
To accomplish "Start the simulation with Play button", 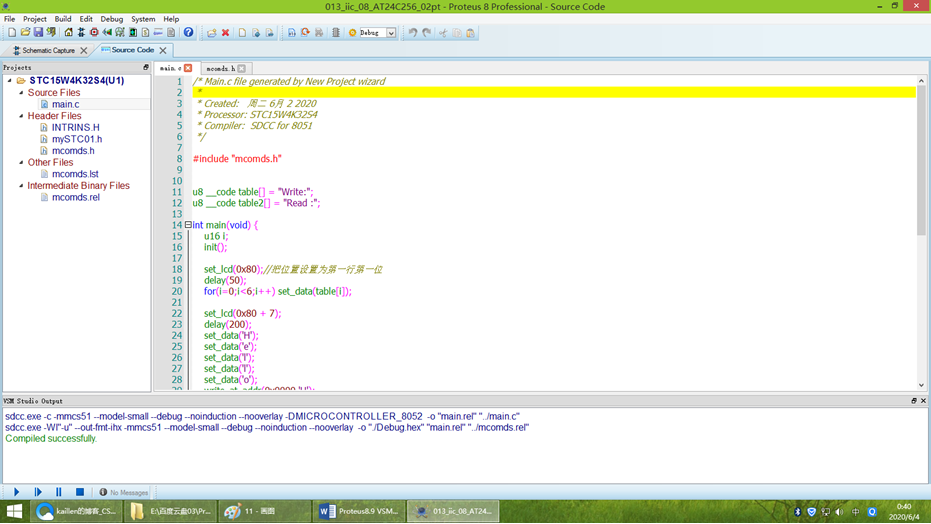I will 17,492.
